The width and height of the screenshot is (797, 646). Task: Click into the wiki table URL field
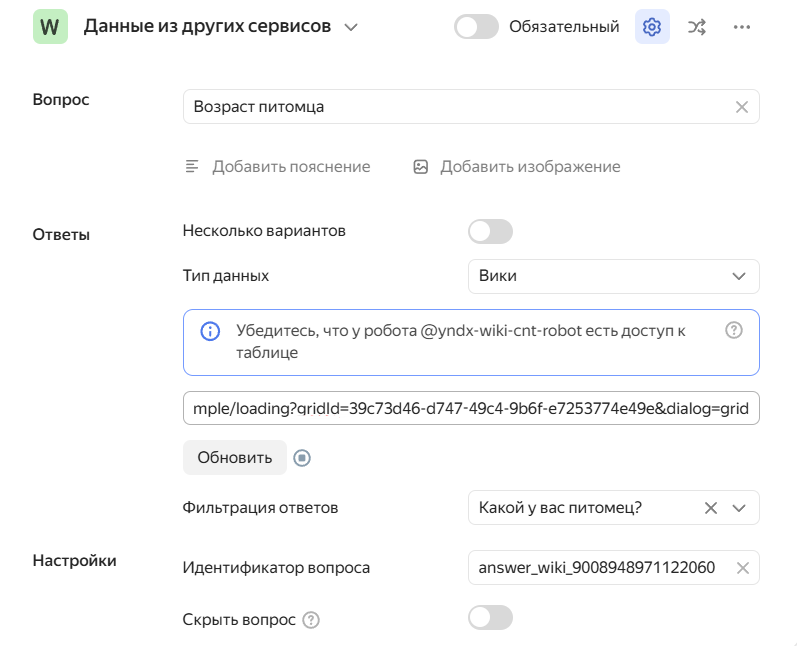pyautogui.click(x=470, y=409)
